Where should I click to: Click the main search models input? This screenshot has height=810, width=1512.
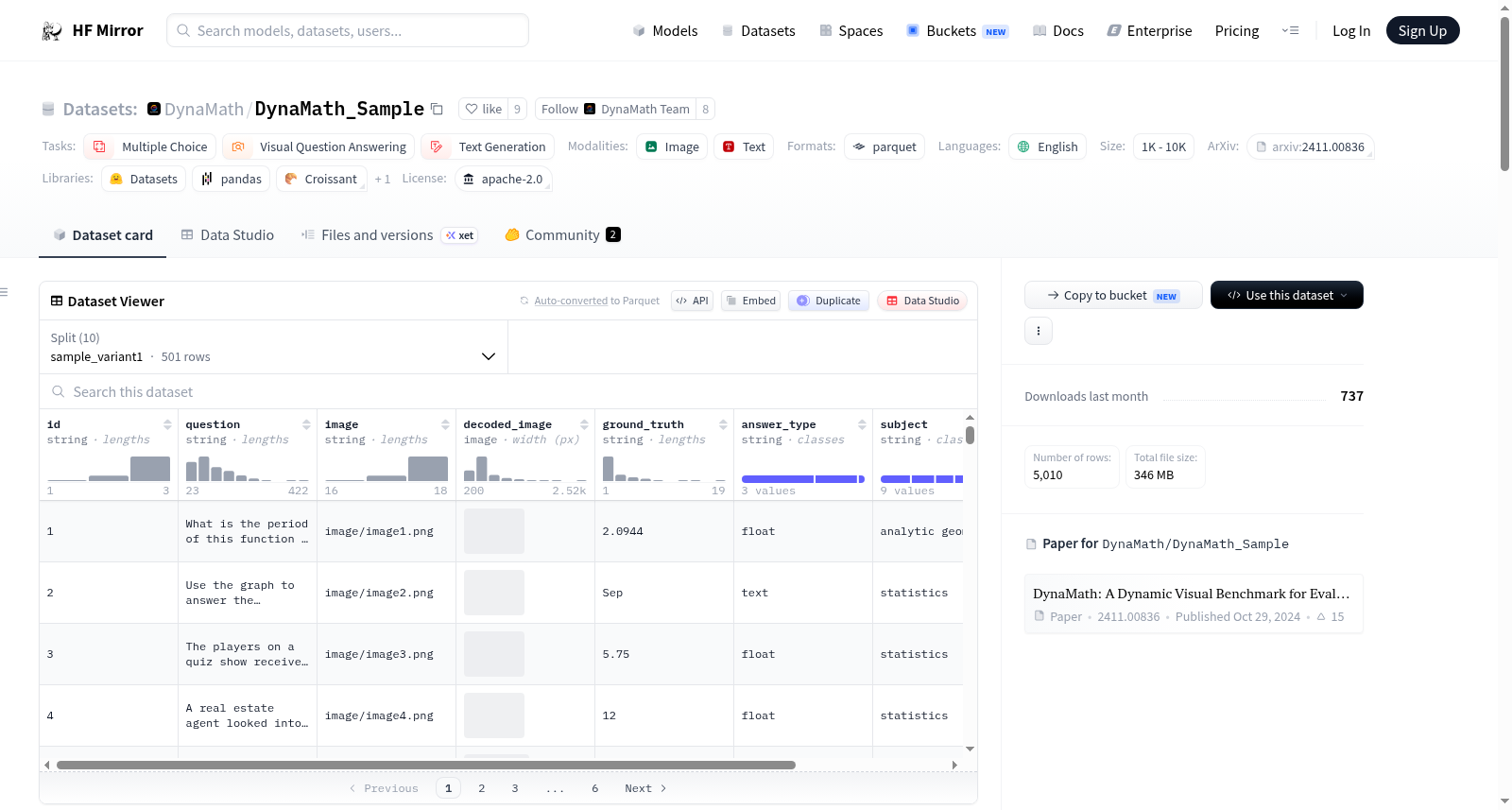pos(348,30)
